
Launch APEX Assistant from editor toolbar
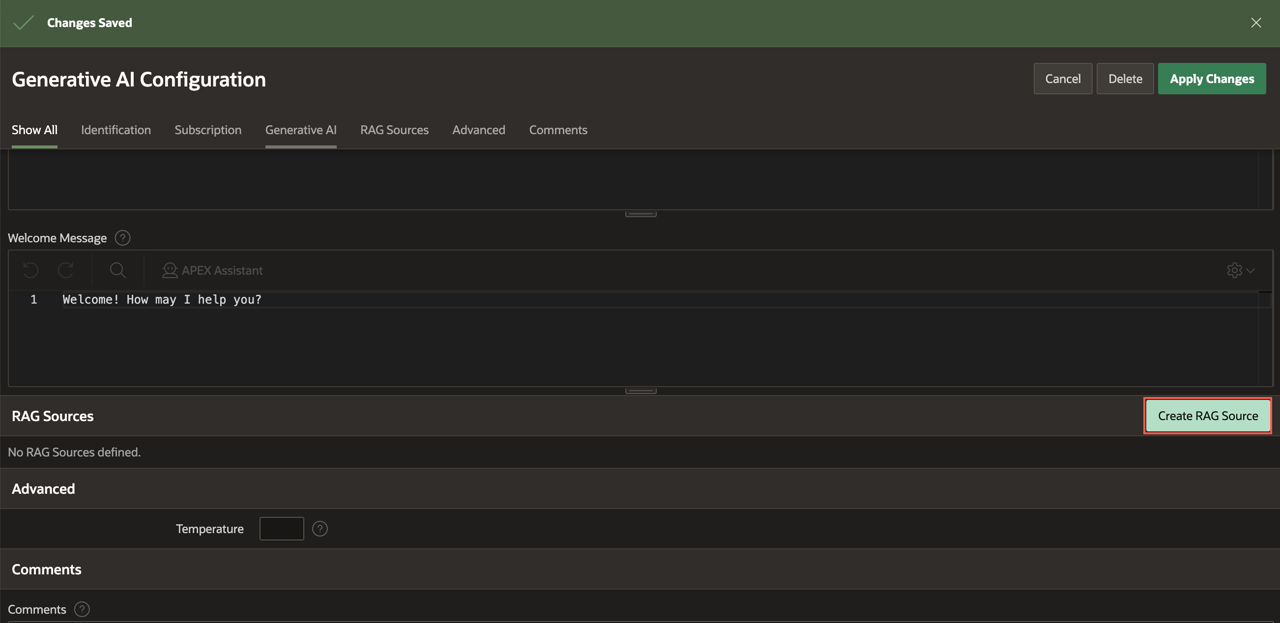click(212, 270)
